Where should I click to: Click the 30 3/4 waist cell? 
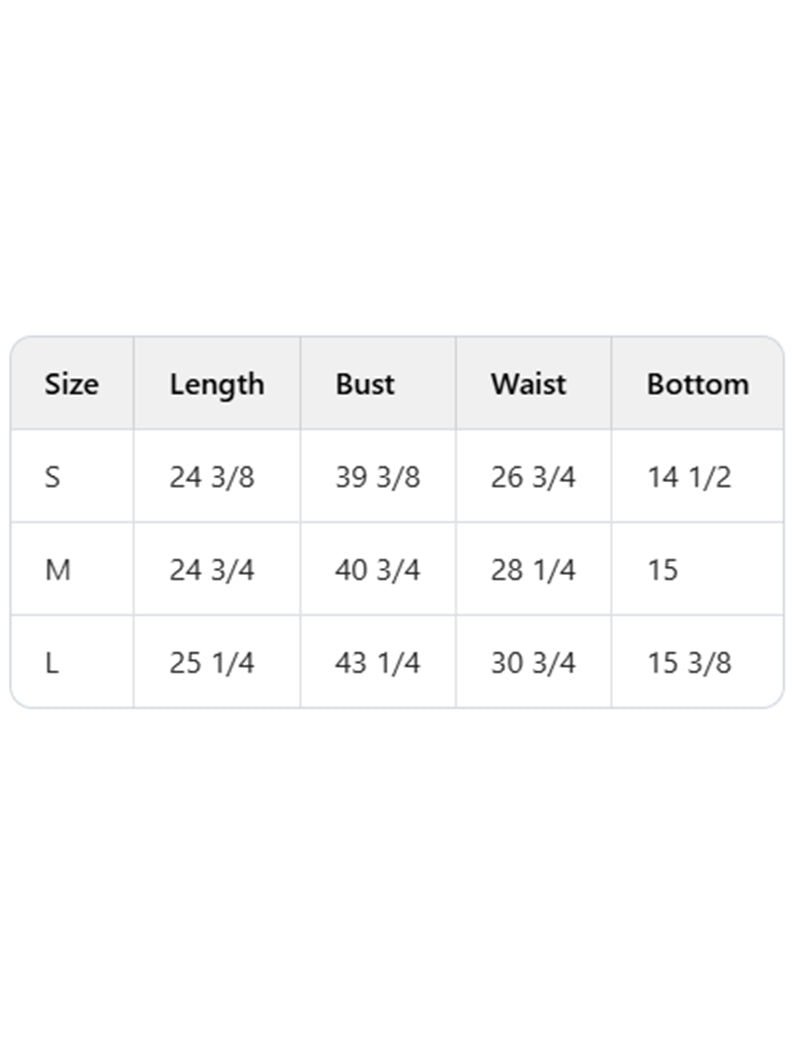click(x=533, y=662)
